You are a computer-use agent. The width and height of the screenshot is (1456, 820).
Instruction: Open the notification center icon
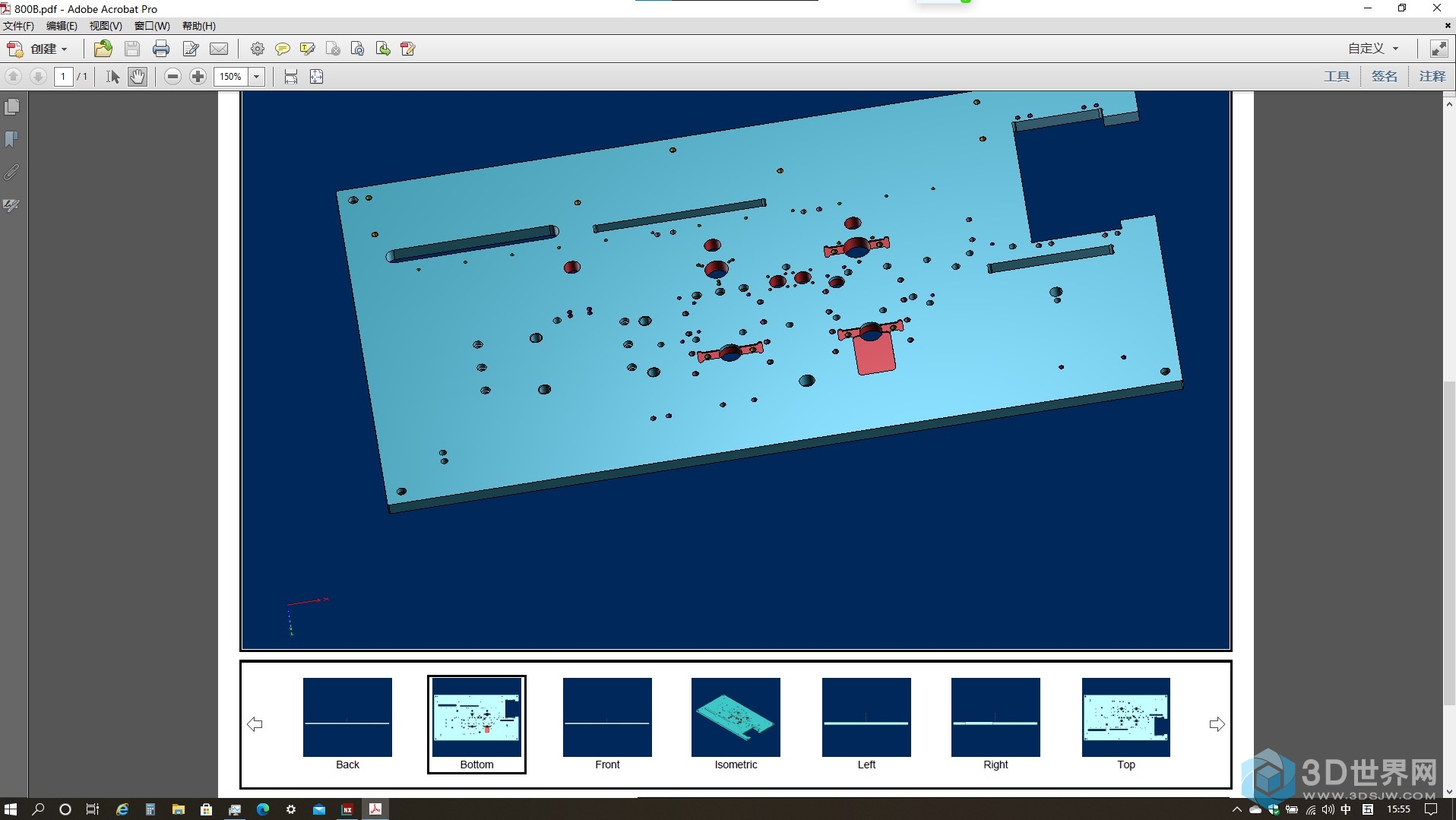[x=1431, y=809]
